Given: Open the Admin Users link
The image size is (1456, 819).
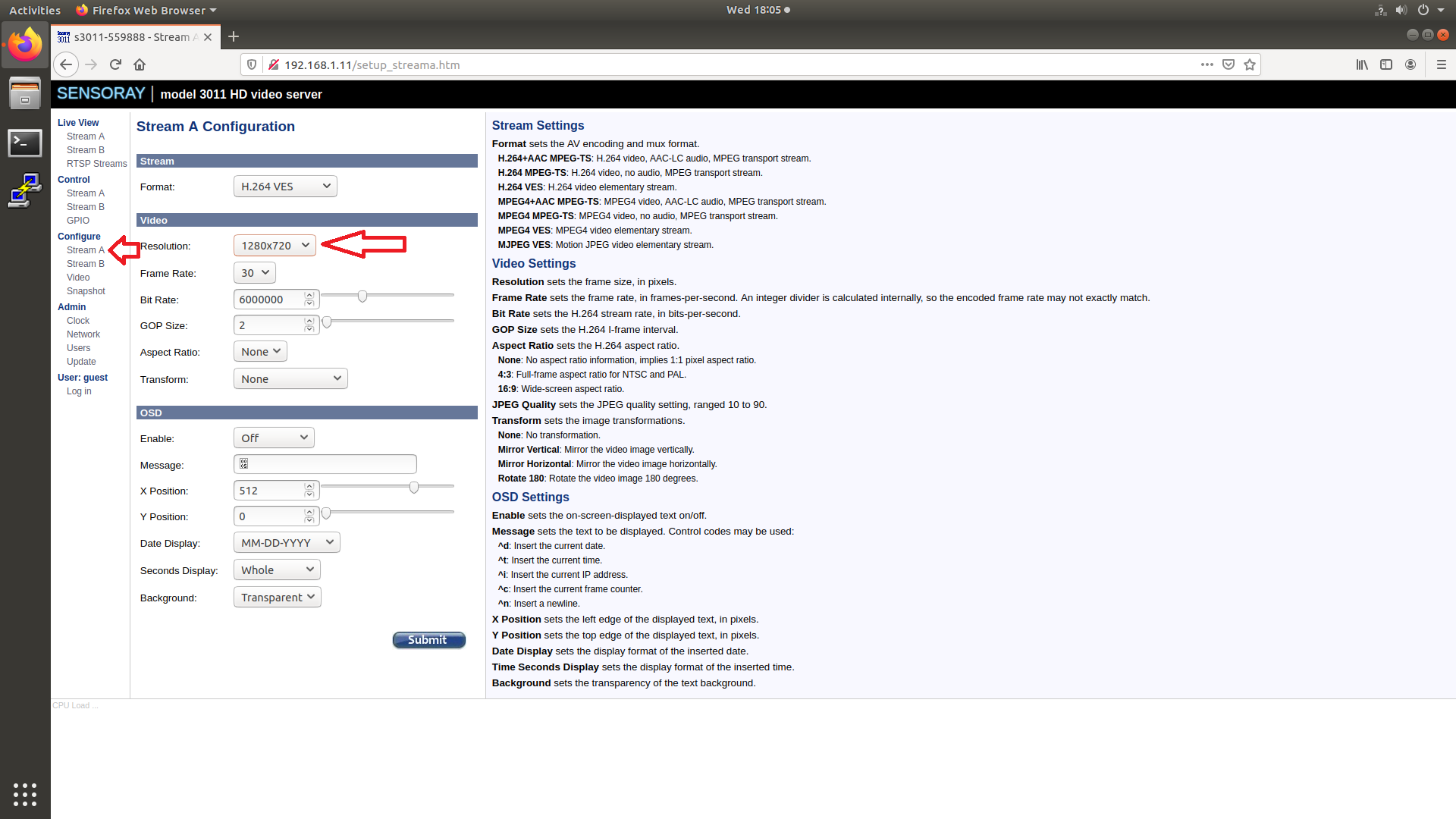Looking at the screenshot, I should coord(78,348).
